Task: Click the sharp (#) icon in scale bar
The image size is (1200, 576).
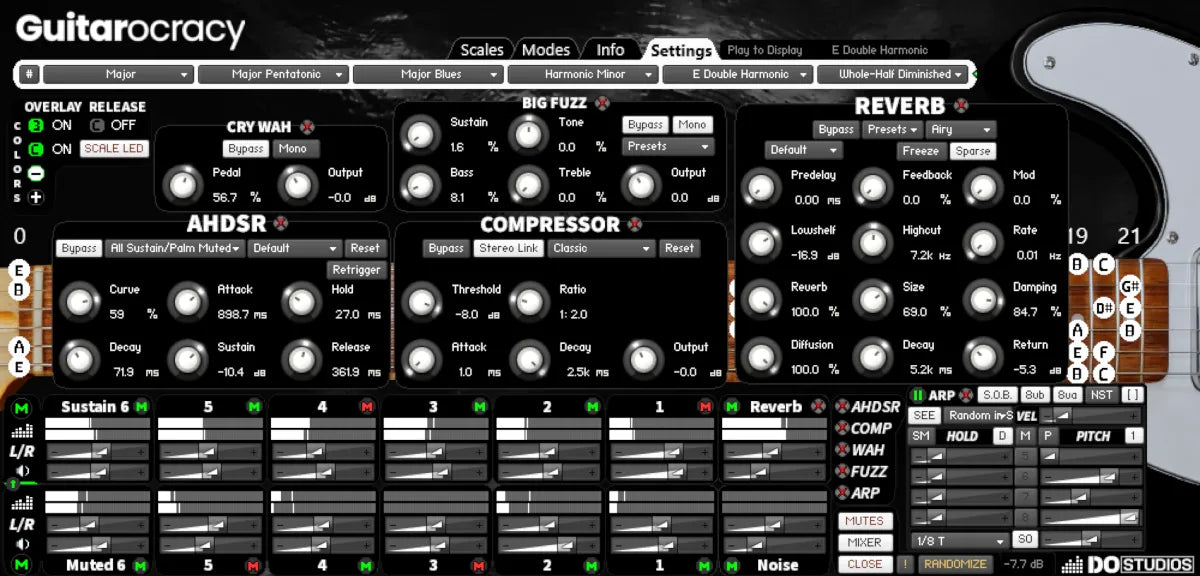Action: pyautogui.click(x=30, y=74)
